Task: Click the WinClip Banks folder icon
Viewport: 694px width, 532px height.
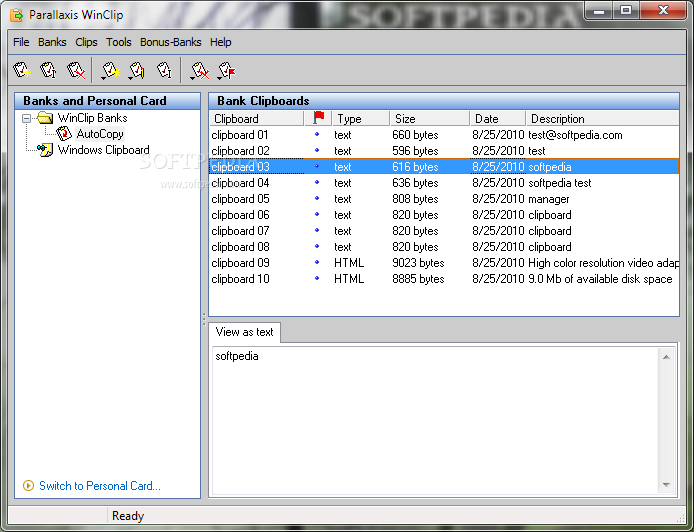Action: 45,118
